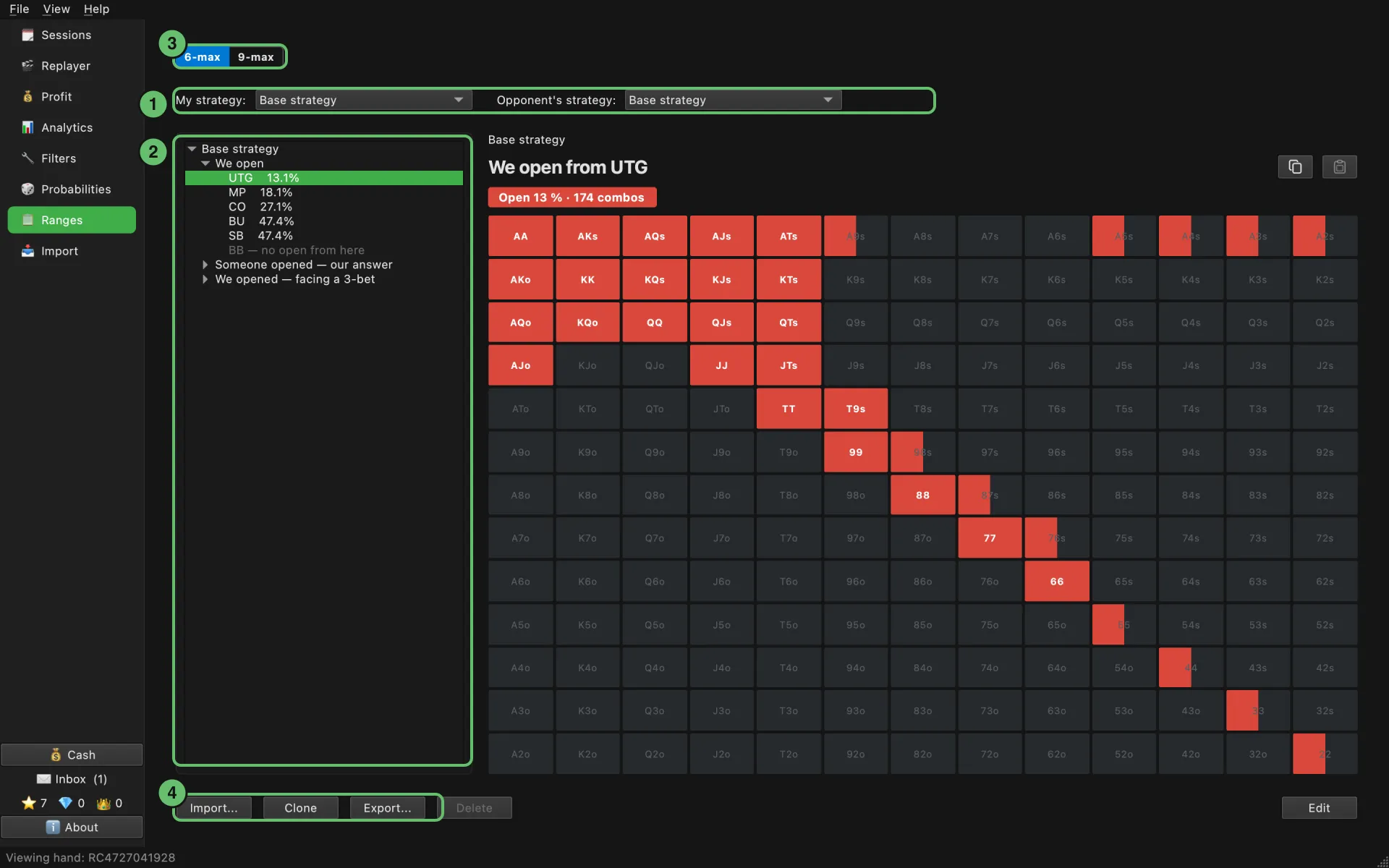Select the SB 47.4% range row
The width and height of the screenshot is (1389, 868).
[324, 236]
